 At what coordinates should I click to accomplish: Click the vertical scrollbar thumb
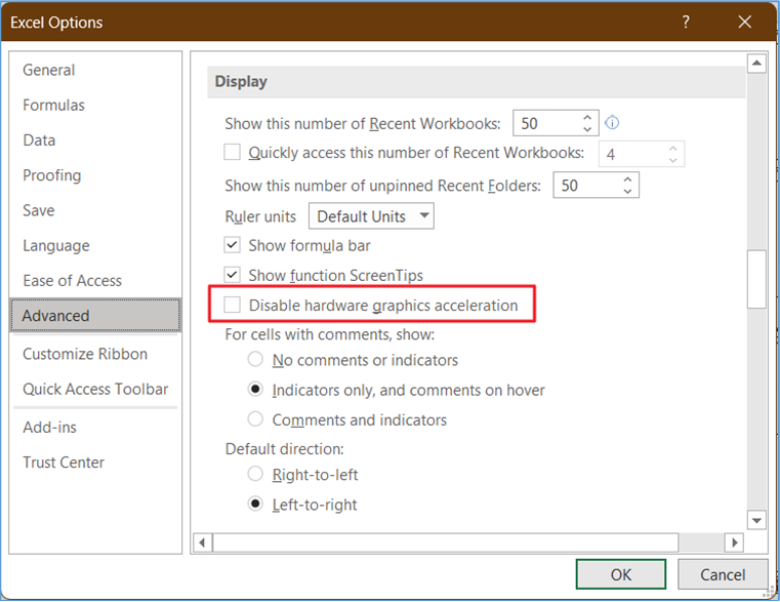(x=757, y=279)
